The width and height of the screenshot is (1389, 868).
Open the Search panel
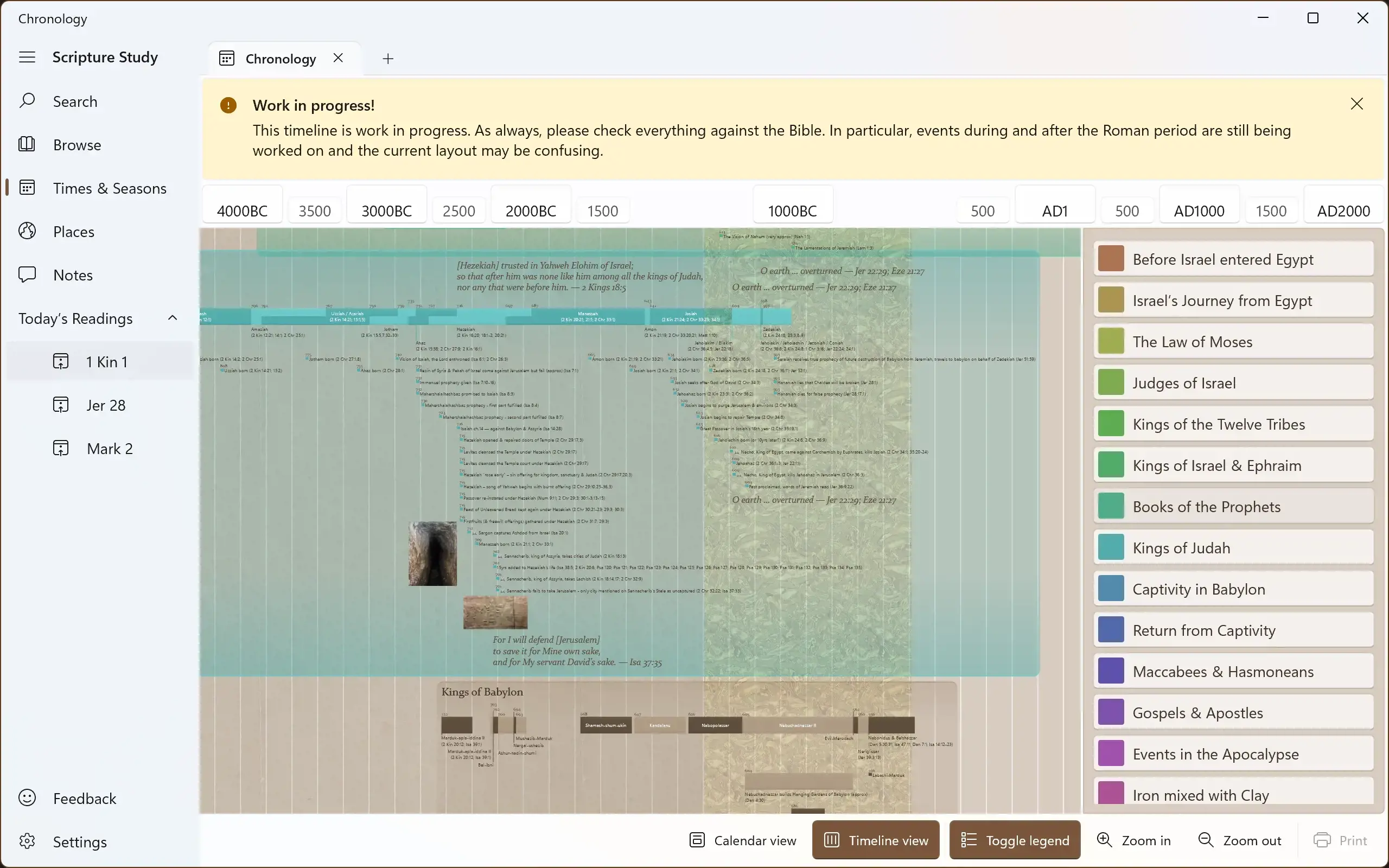pyautogui.click(x=77, y=101)
